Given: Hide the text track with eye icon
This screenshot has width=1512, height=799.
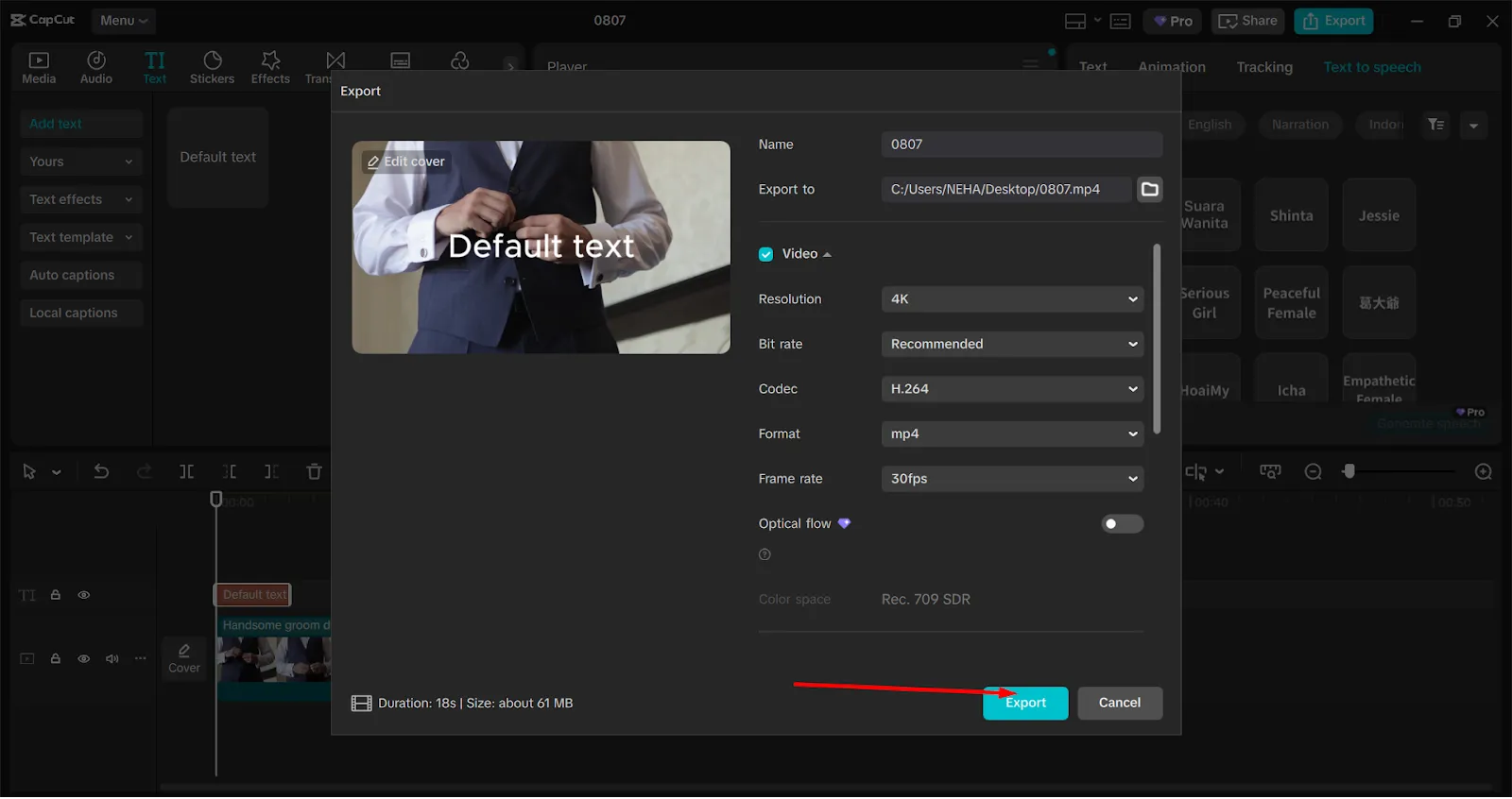Looking at the screenshot, I should [x=83, y=596].
